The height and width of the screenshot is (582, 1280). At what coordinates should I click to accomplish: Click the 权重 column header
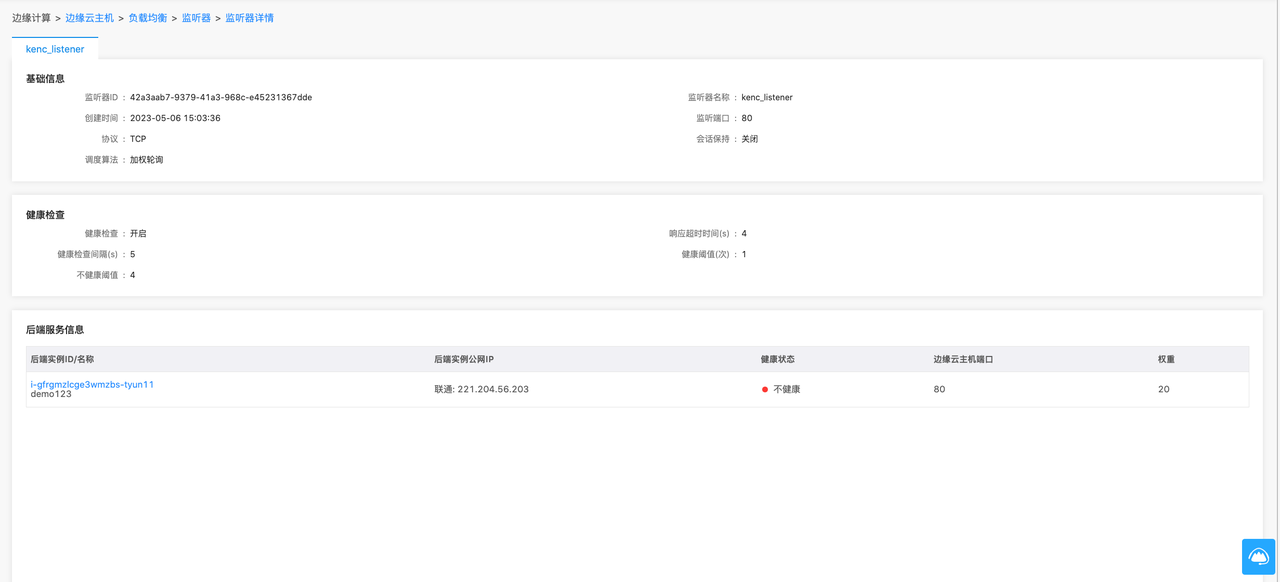pos(1166,359)
